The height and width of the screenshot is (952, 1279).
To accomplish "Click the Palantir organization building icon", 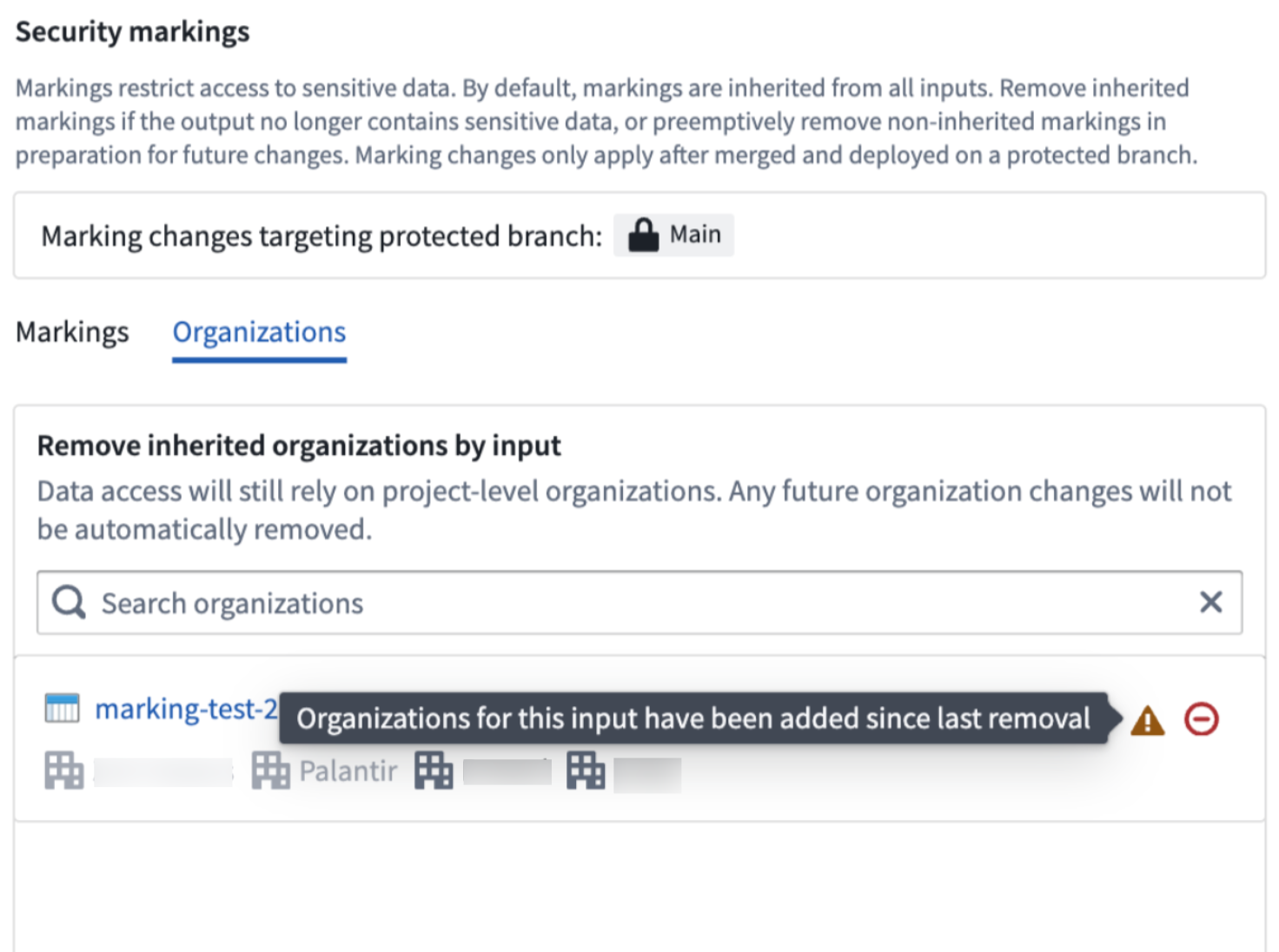I will coord(271,770).
